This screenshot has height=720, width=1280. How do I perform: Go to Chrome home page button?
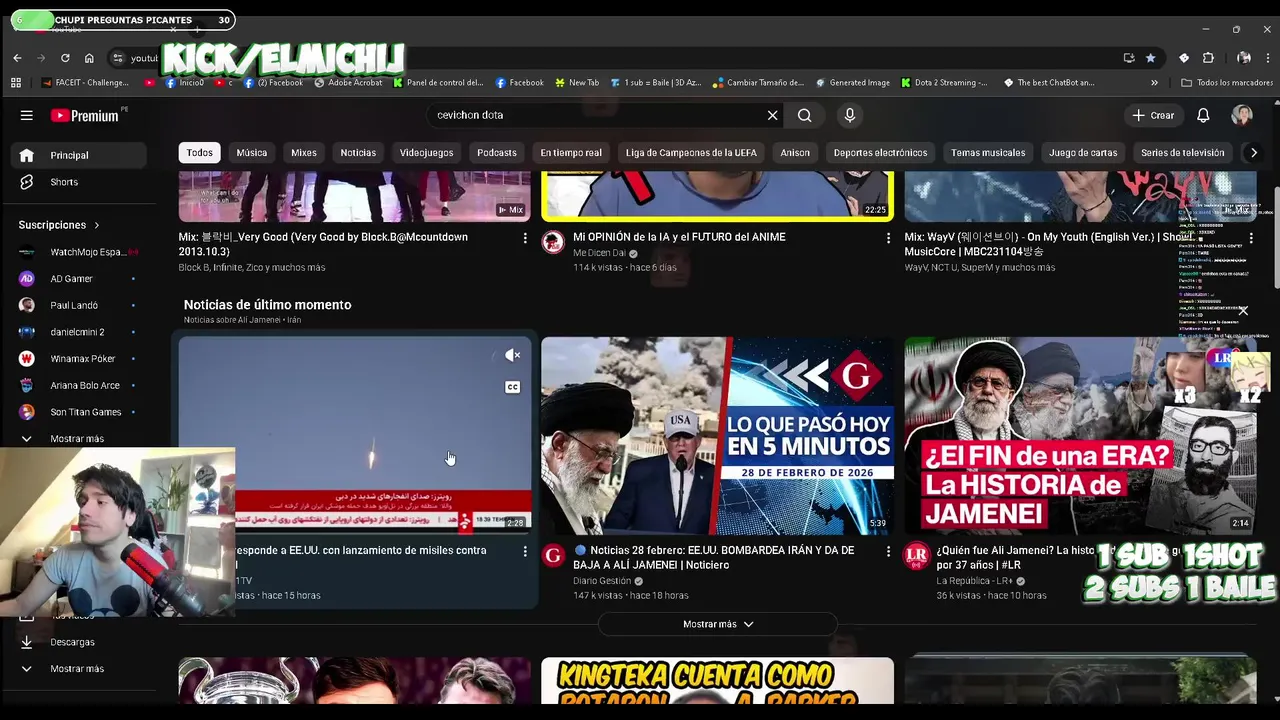tap(89, 58)
